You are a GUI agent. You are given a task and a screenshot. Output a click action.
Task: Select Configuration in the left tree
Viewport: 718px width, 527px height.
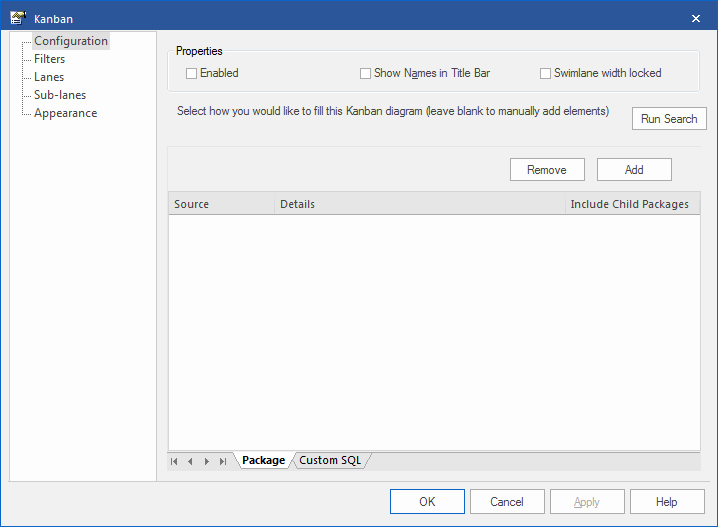point(70,41)
